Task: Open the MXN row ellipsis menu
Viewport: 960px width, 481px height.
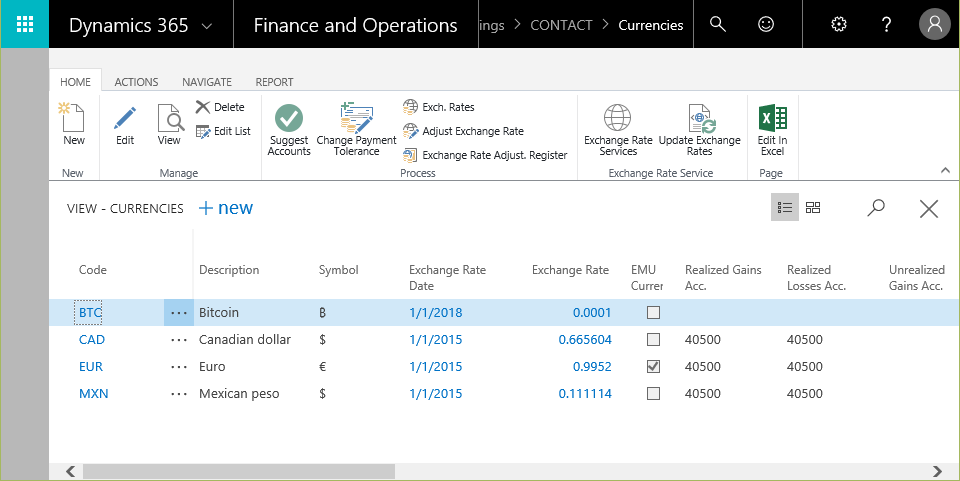Action: point(179,393)
